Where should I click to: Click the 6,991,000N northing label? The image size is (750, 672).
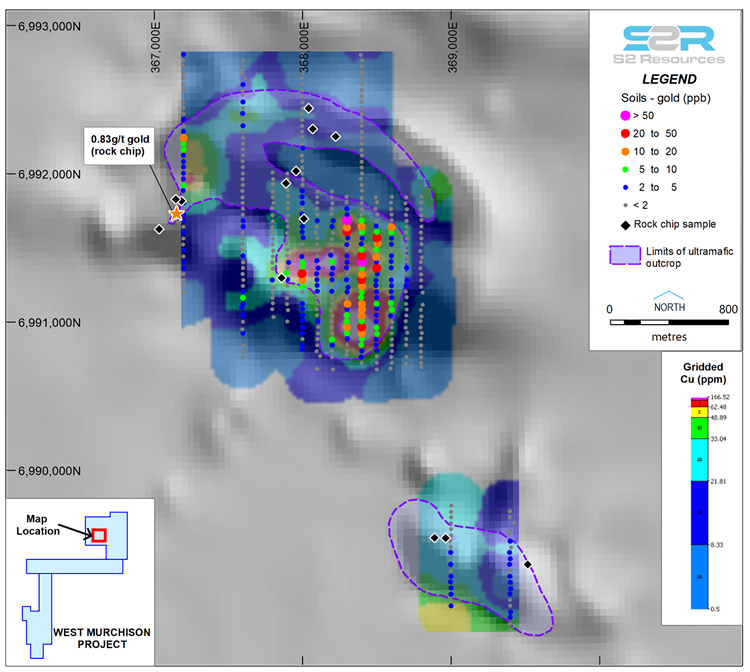(49, 322)
